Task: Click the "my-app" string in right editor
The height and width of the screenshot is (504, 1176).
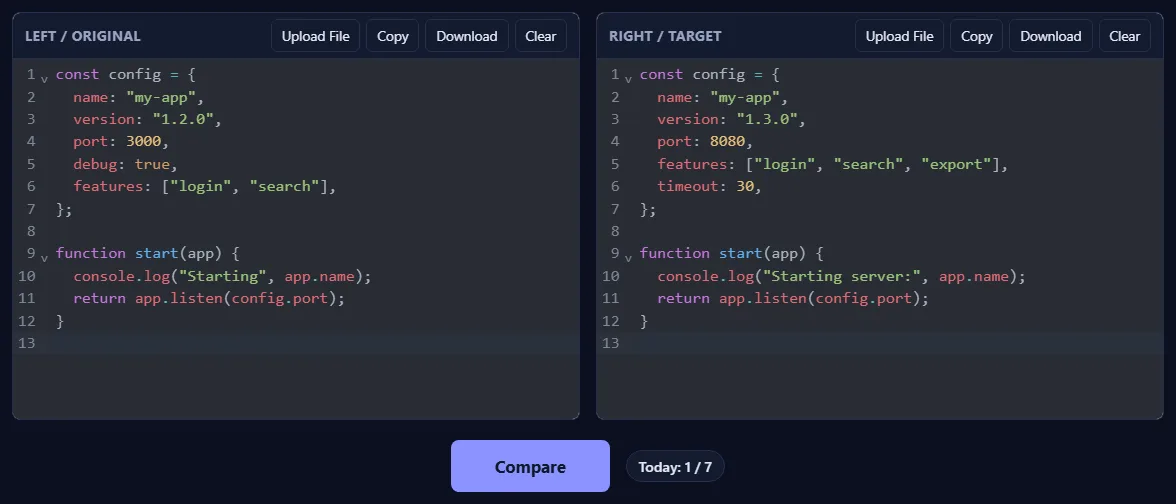Action: (x=746, y=97)
